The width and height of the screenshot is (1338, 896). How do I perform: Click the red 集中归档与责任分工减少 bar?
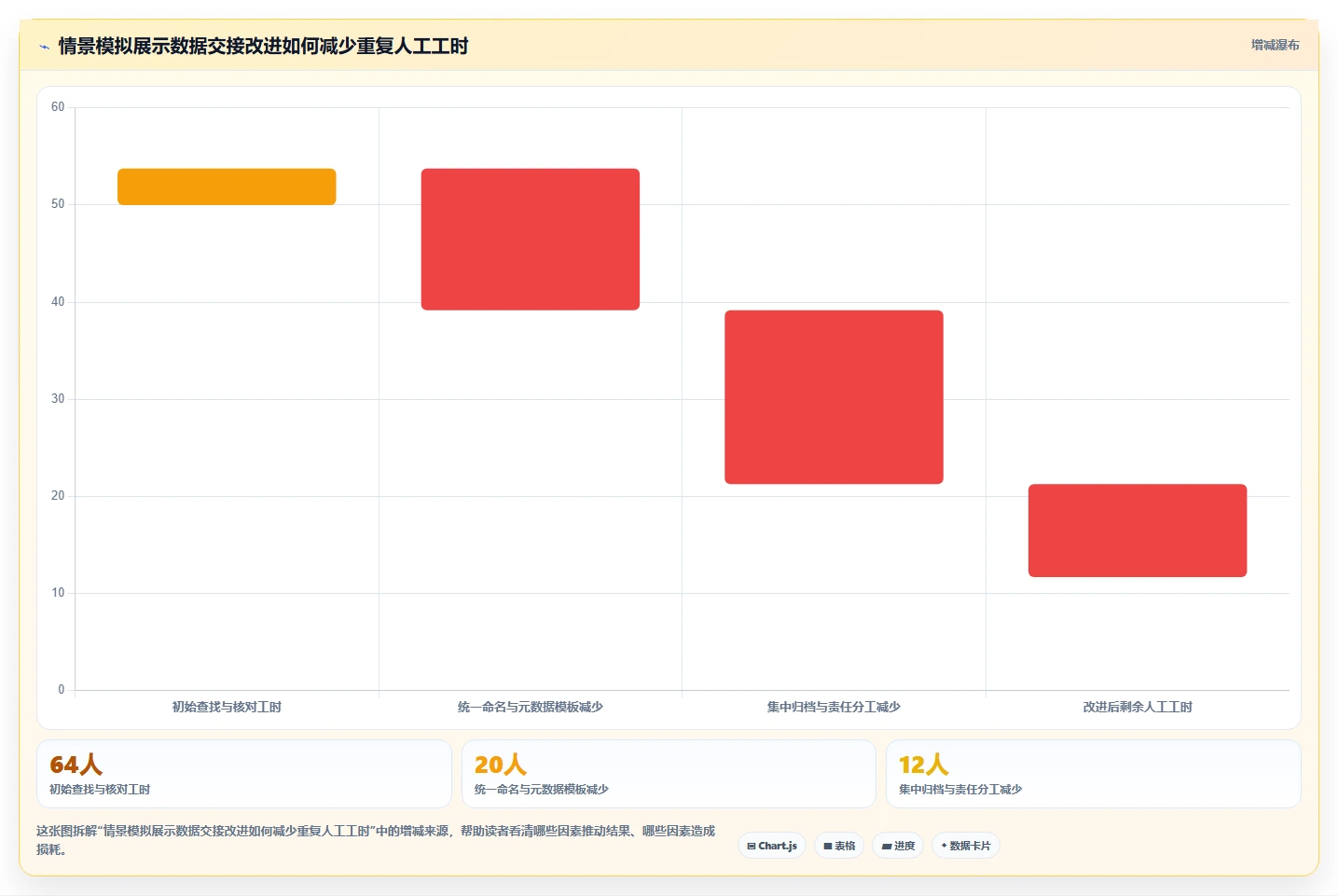click(x=834, y=397)
